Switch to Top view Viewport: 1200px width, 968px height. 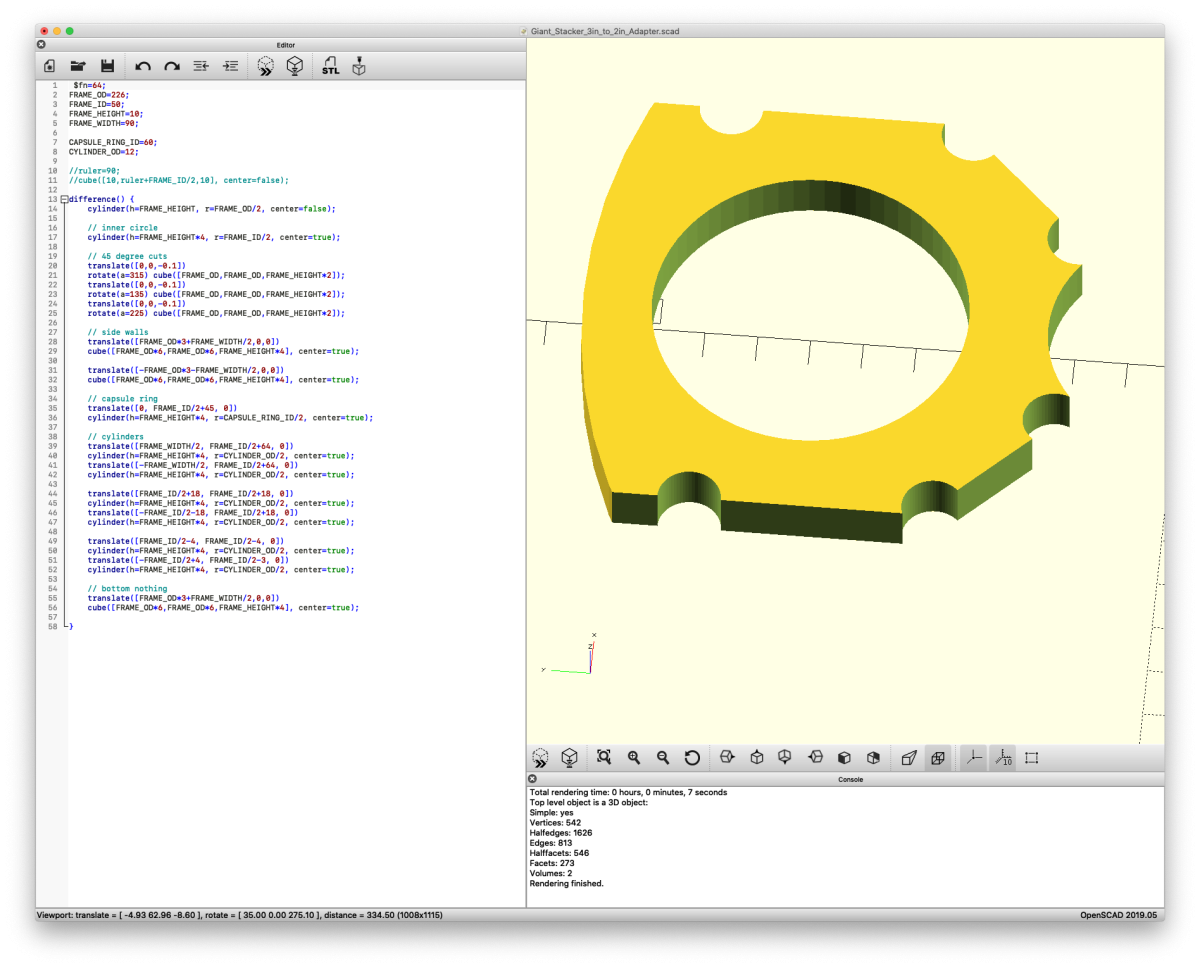757,758
